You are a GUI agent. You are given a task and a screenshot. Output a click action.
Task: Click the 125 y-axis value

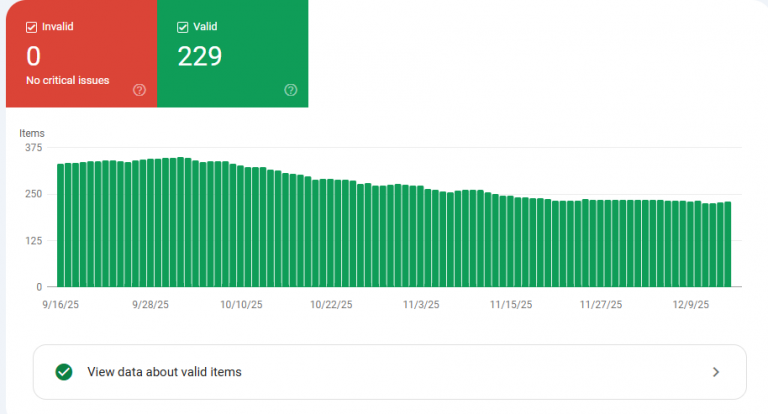click(33, 241)
